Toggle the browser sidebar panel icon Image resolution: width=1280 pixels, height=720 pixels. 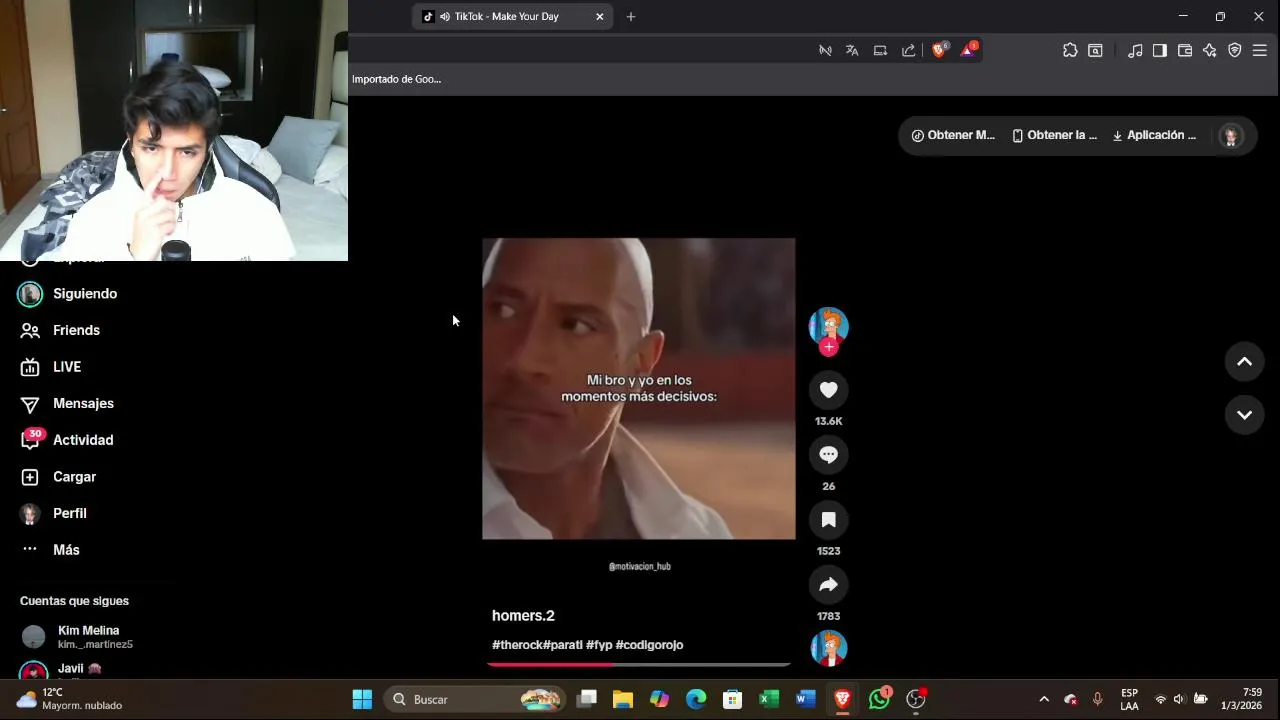1160,51
